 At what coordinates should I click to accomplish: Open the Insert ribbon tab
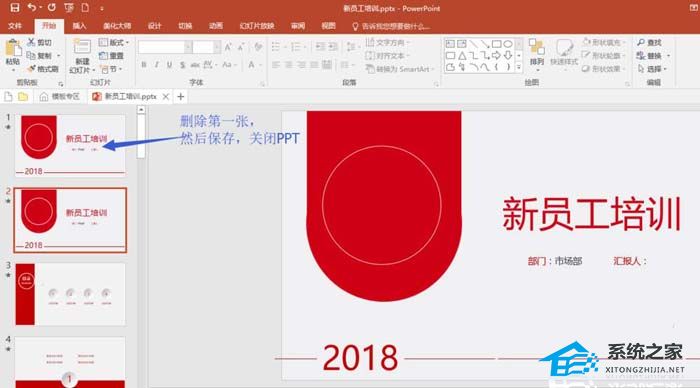coord(79,26)
